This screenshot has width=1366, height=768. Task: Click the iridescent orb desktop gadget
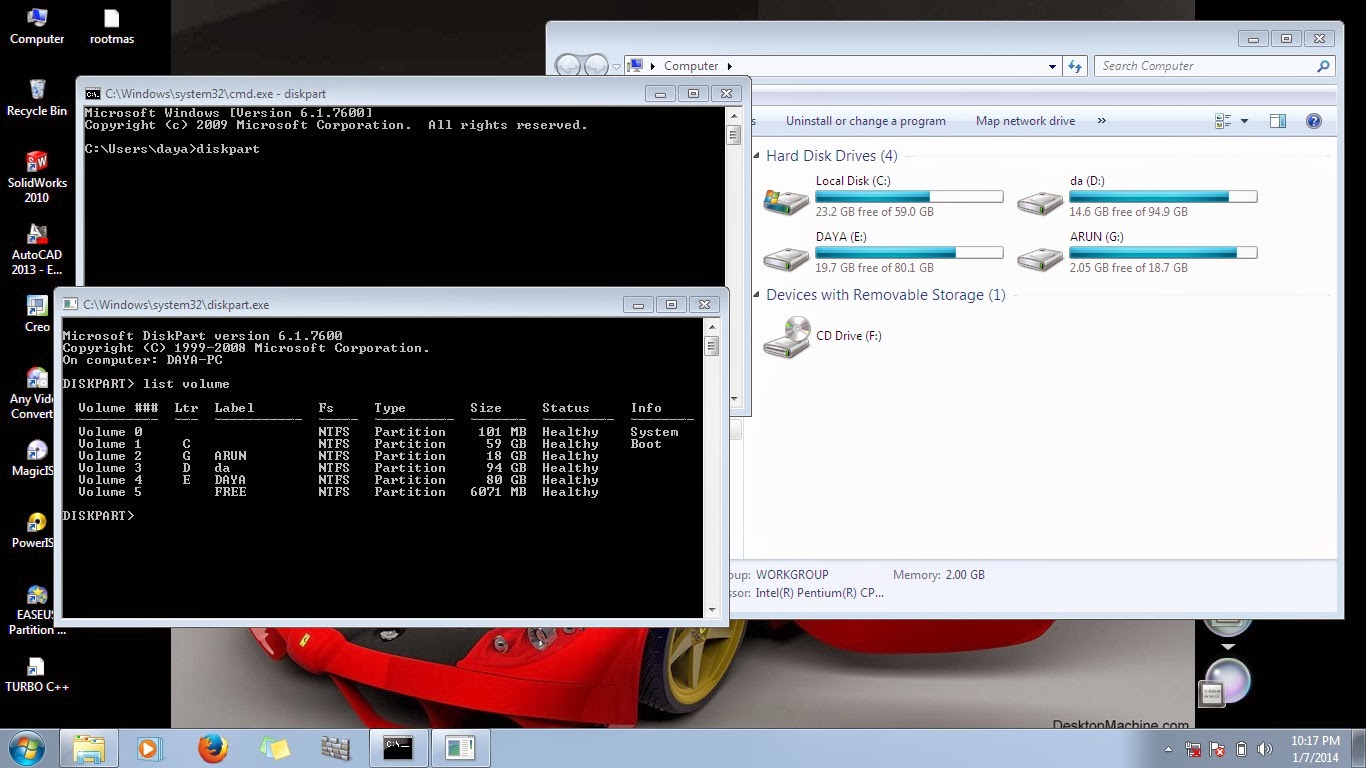pyautogui.click(x=1227, y=679)
